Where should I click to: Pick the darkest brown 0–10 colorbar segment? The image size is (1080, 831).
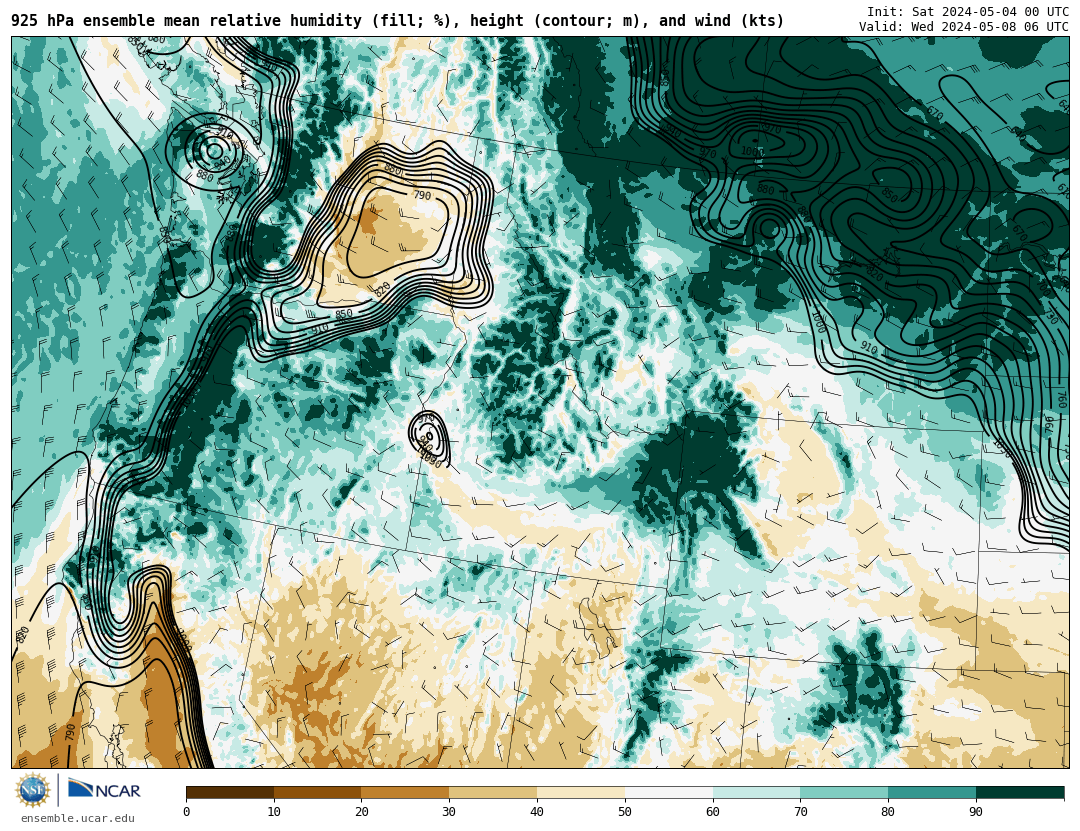230,792
